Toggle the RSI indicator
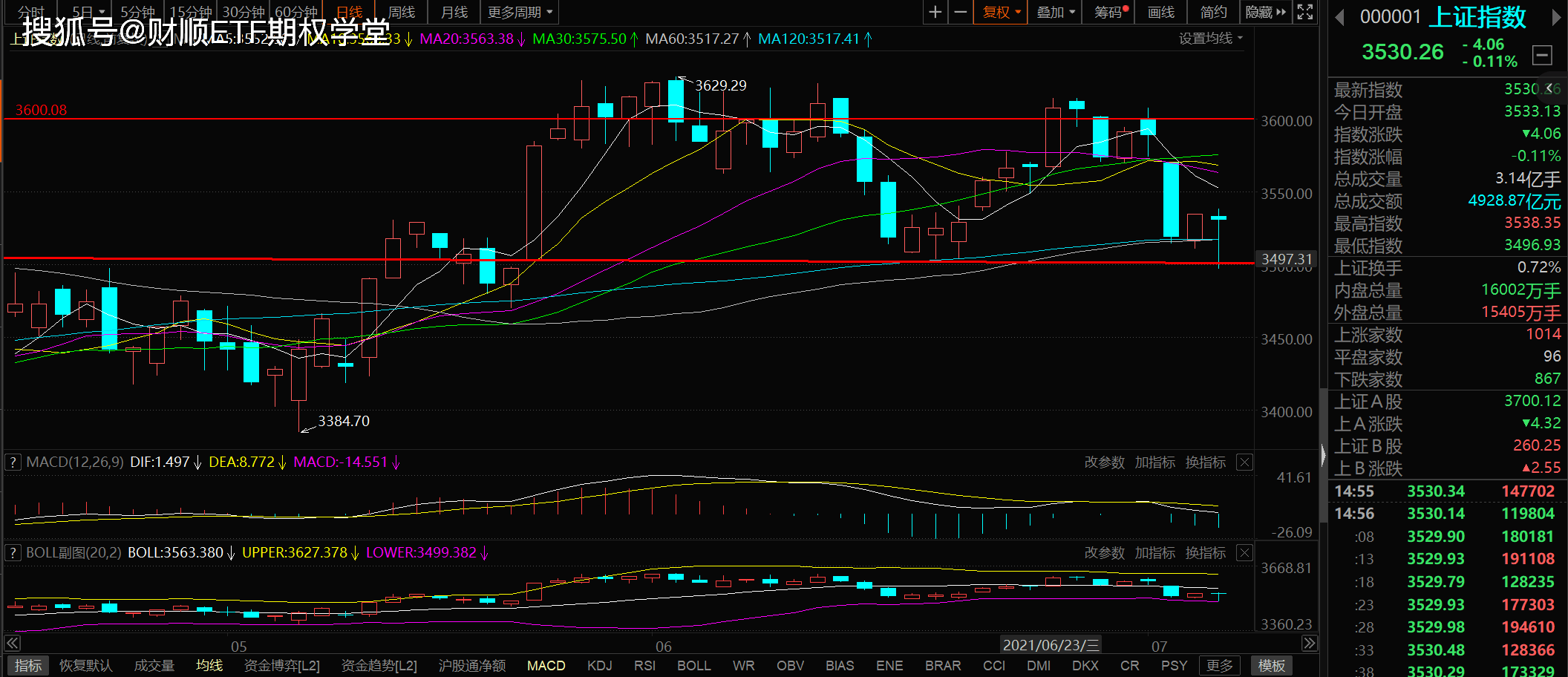The width and height of the screenshot is (1568, 677). [644, 665]
